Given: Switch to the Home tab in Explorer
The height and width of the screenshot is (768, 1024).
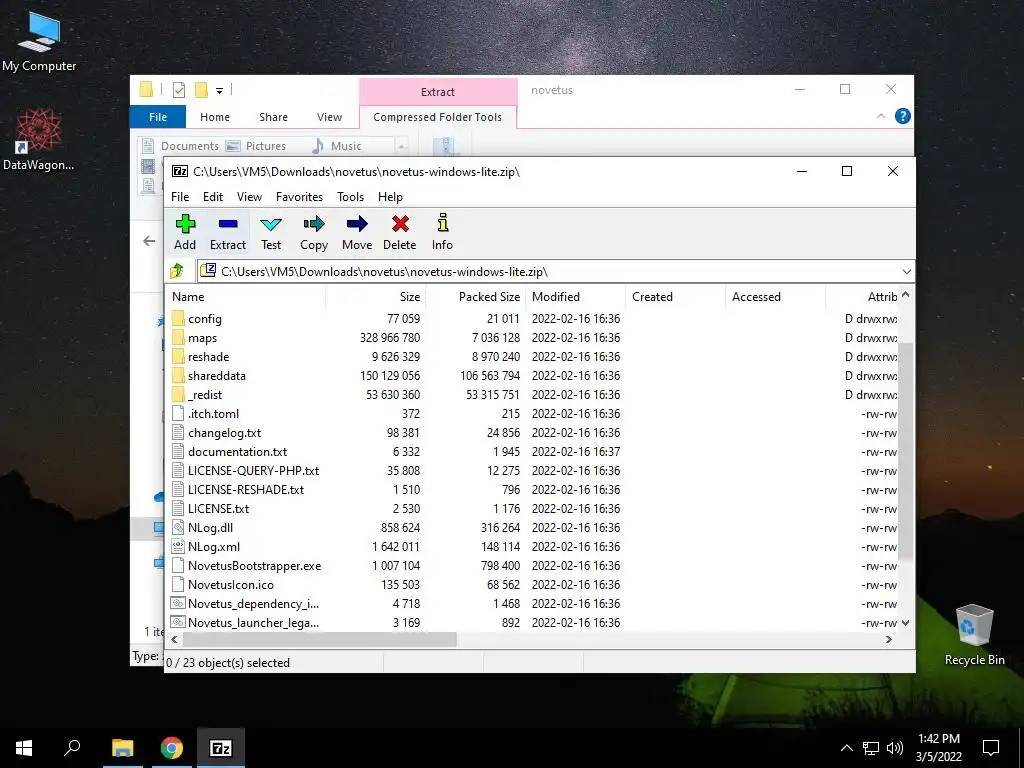Looking at the screenshot, I should point(215,117).
